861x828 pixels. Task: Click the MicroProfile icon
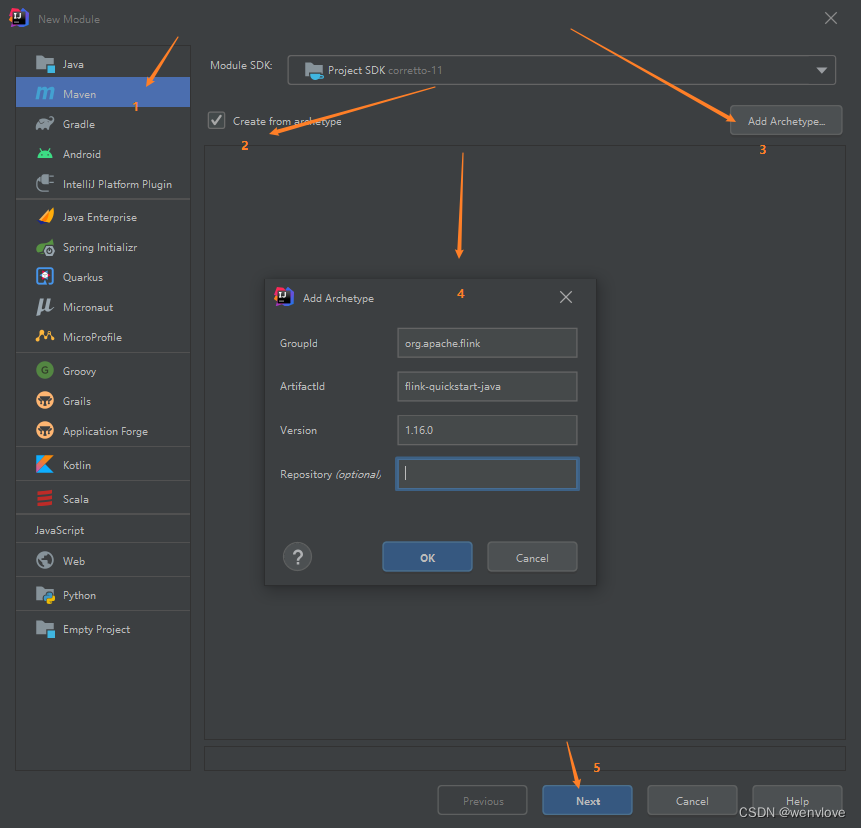45,336
